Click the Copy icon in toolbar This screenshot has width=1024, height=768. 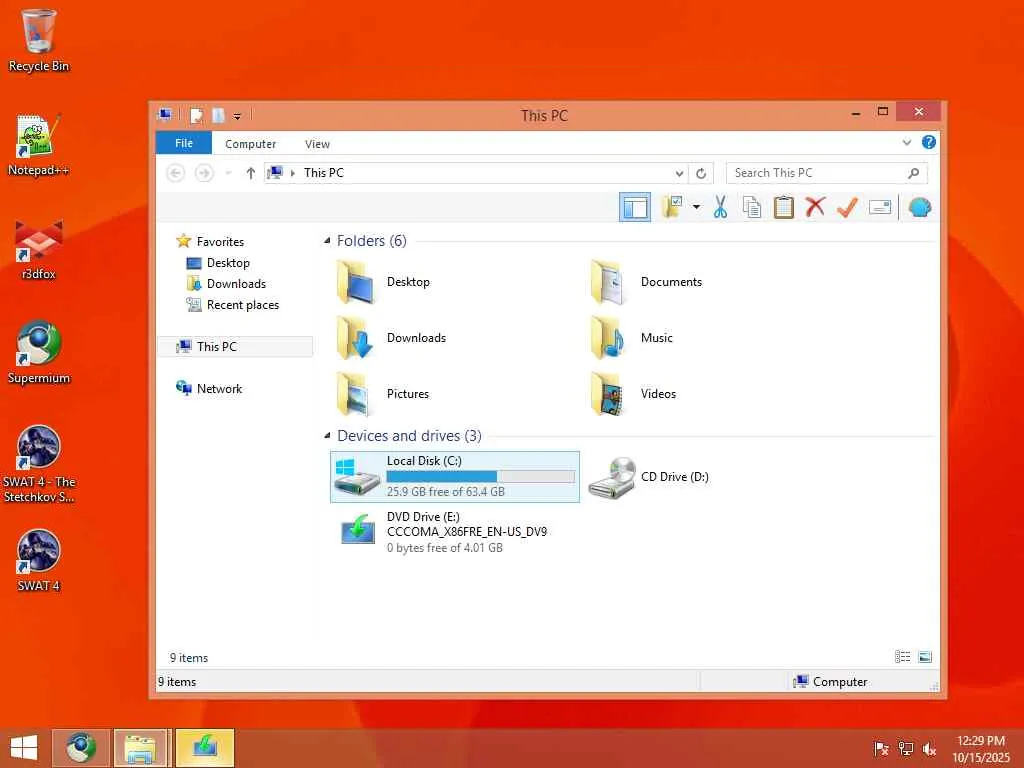point(752,207)
